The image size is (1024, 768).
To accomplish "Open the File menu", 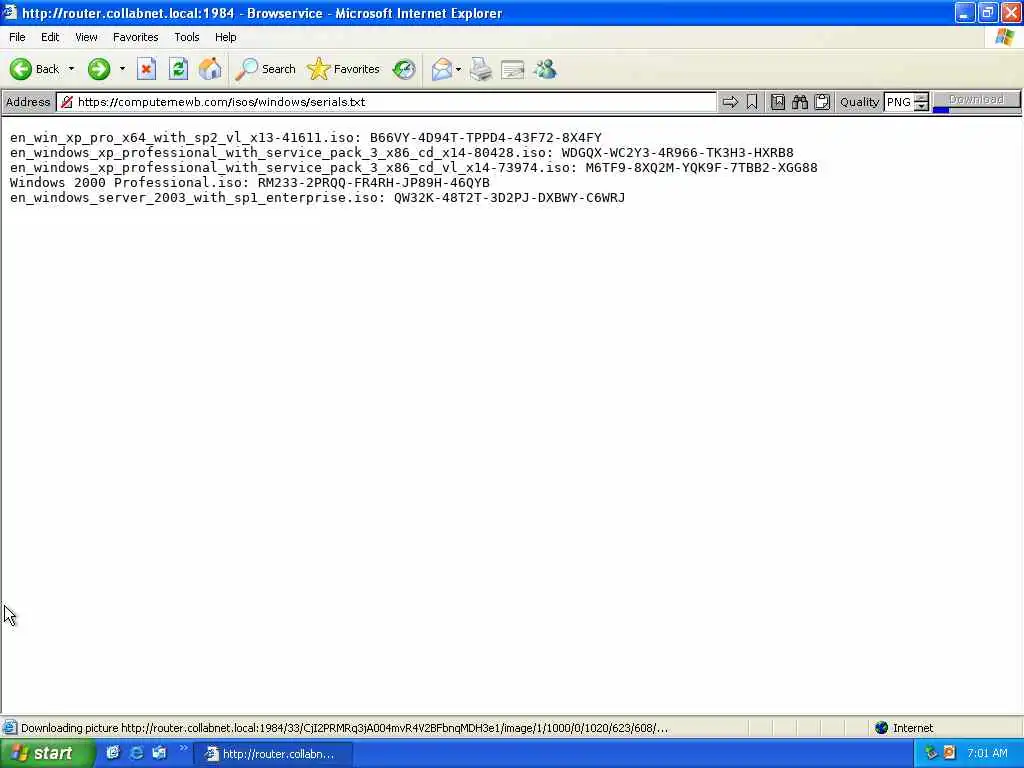I will (17, 37).
